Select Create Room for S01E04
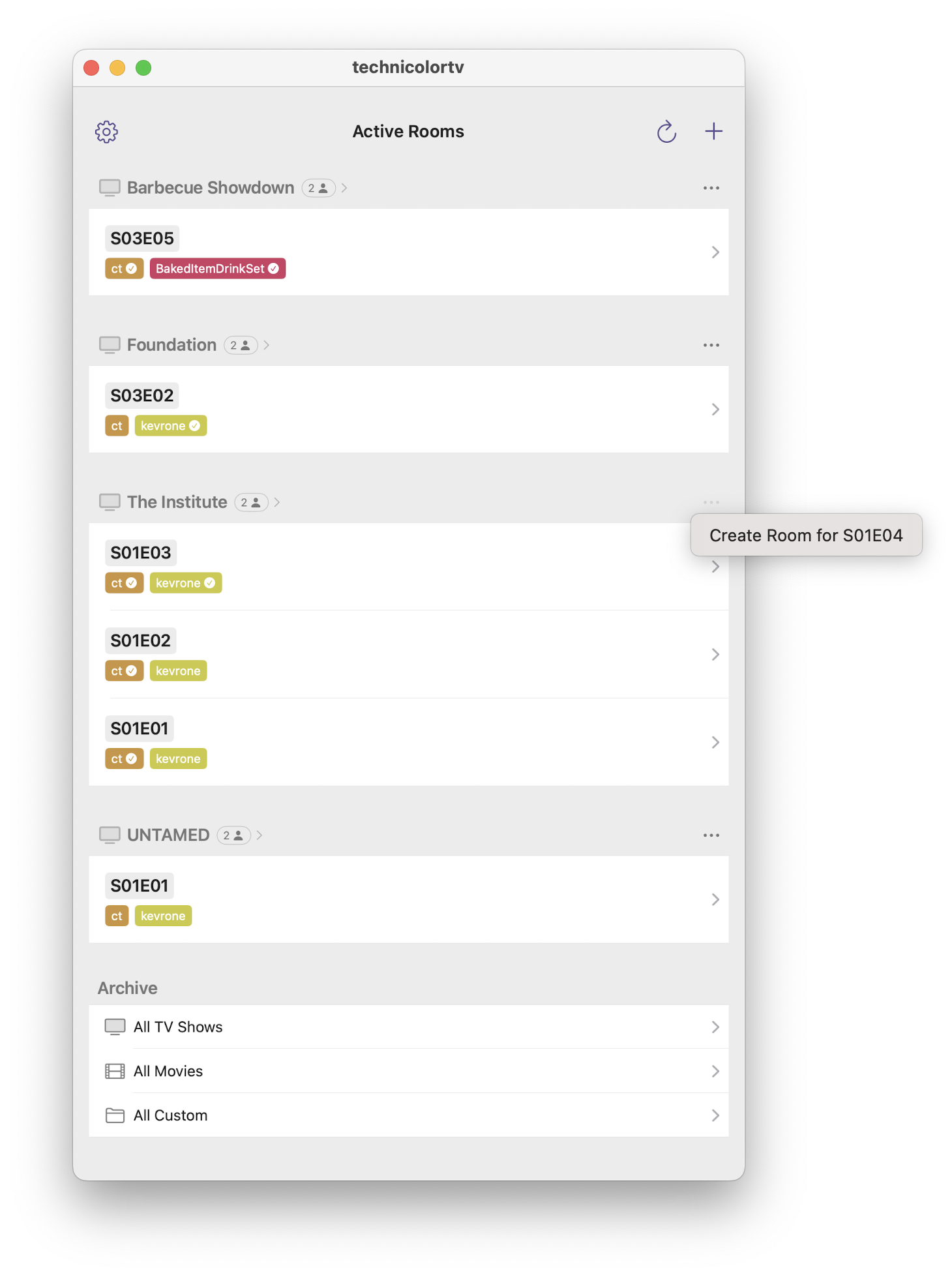Viewport: 952px width, 1277px height. [x=807, y=535]
